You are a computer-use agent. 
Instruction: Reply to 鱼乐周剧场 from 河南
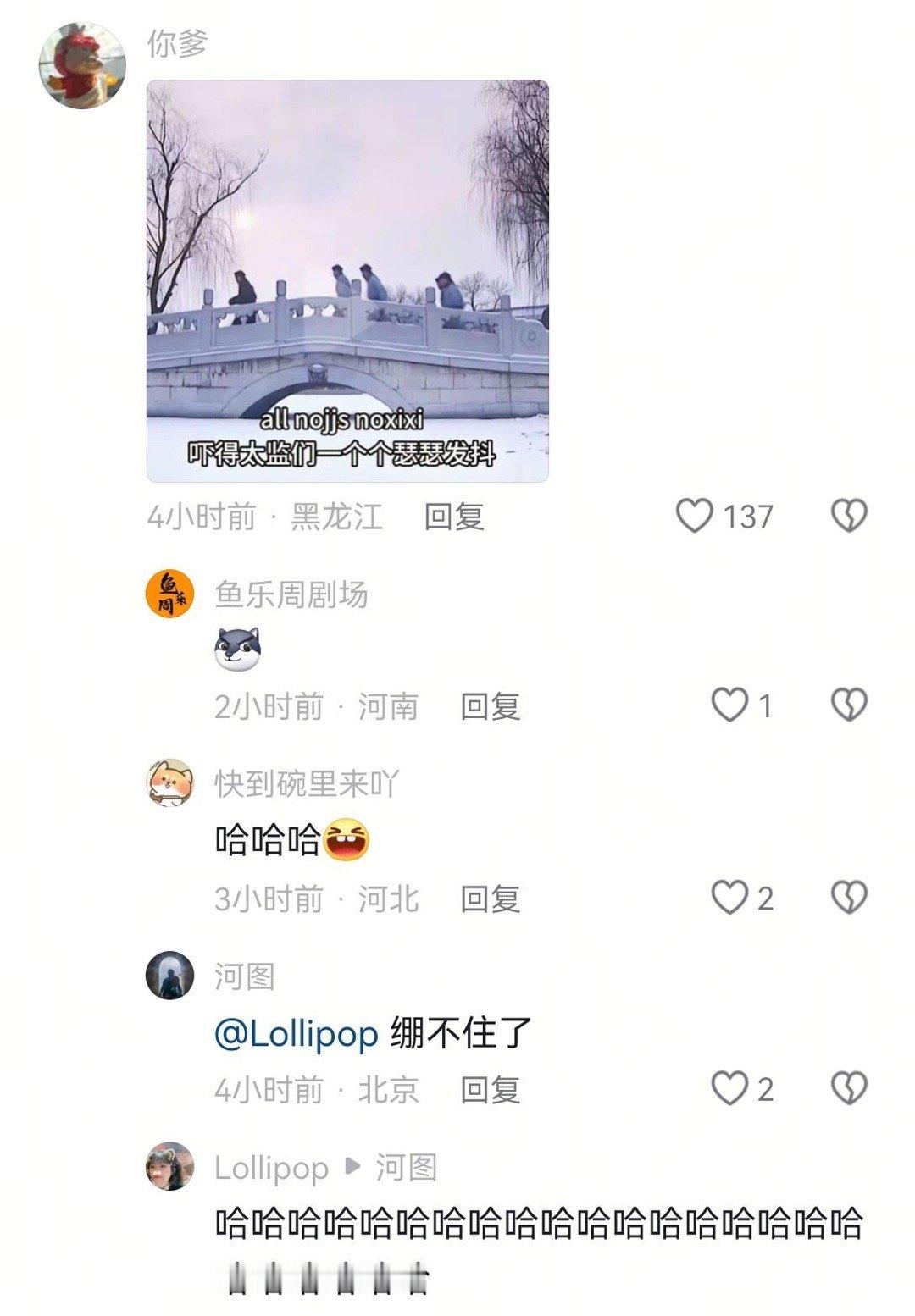490,706
